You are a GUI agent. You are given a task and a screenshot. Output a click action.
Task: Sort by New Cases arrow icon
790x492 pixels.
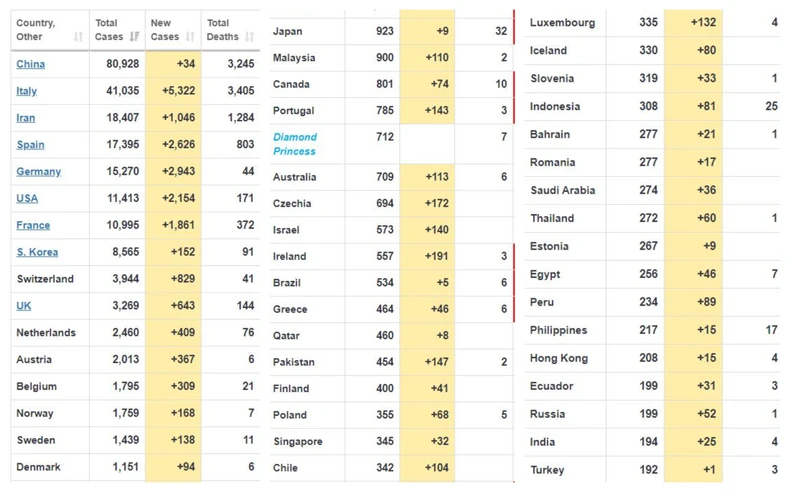190,37
